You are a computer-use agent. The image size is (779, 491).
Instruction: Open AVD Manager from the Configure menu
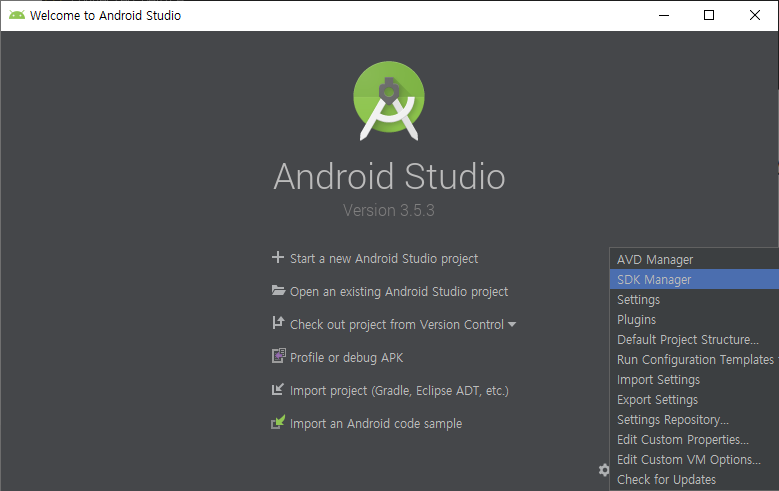[694, 259]
